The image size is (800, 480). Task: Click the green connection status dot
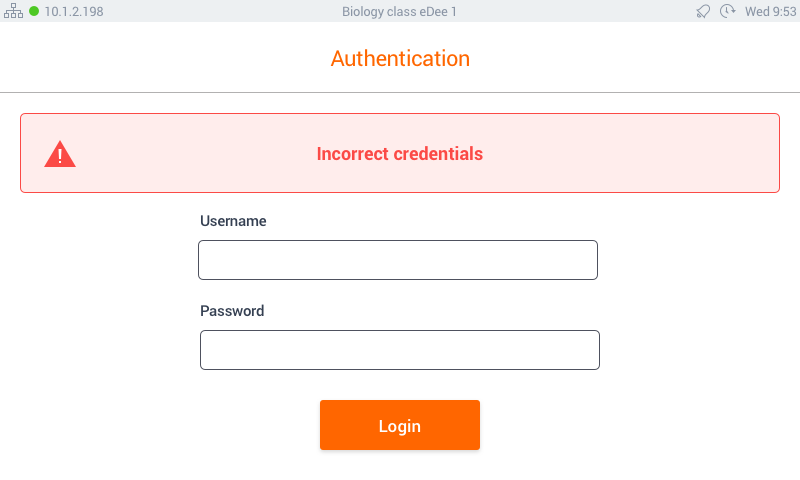[34, 11]
